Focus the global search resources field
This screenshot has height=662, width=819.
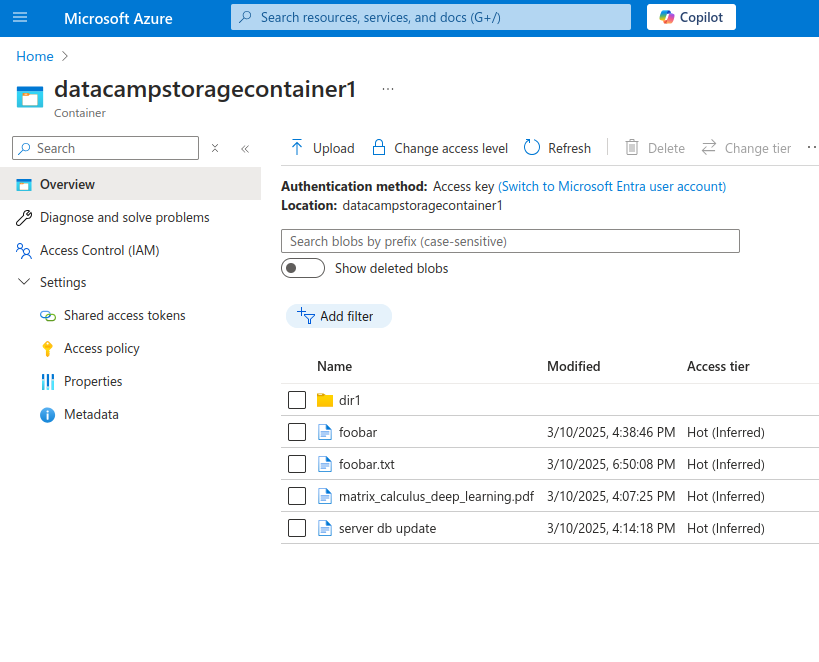click(x=431, y=17)
